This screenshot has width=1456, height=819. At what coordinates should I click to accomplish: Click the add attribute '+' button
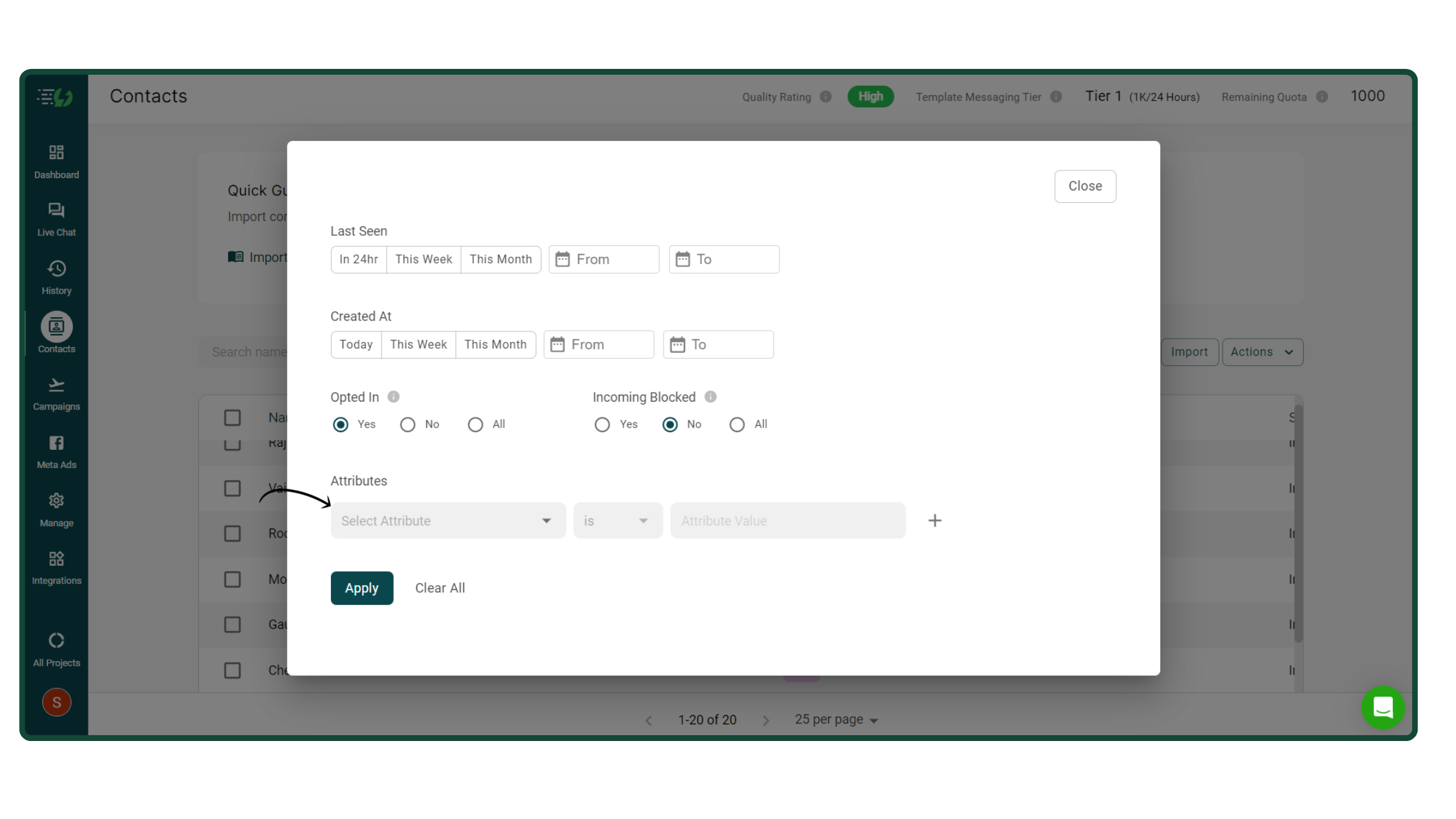click(934, 520)
